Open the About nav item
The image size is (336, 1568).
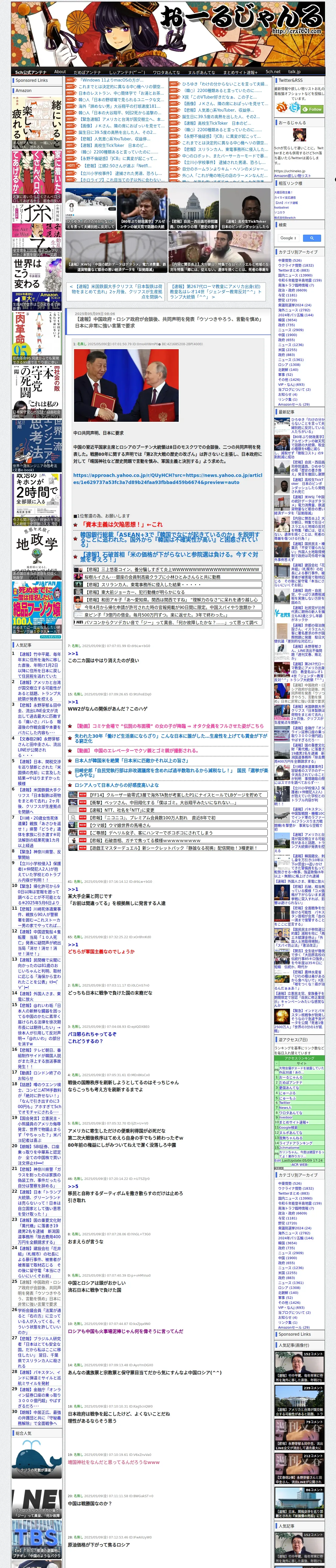pos(60,72)
